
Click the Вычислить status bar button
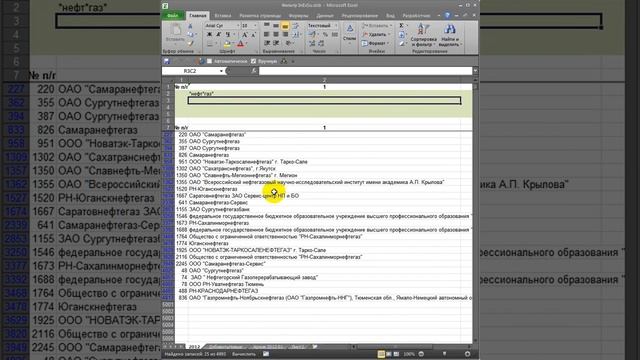point(244,354)
